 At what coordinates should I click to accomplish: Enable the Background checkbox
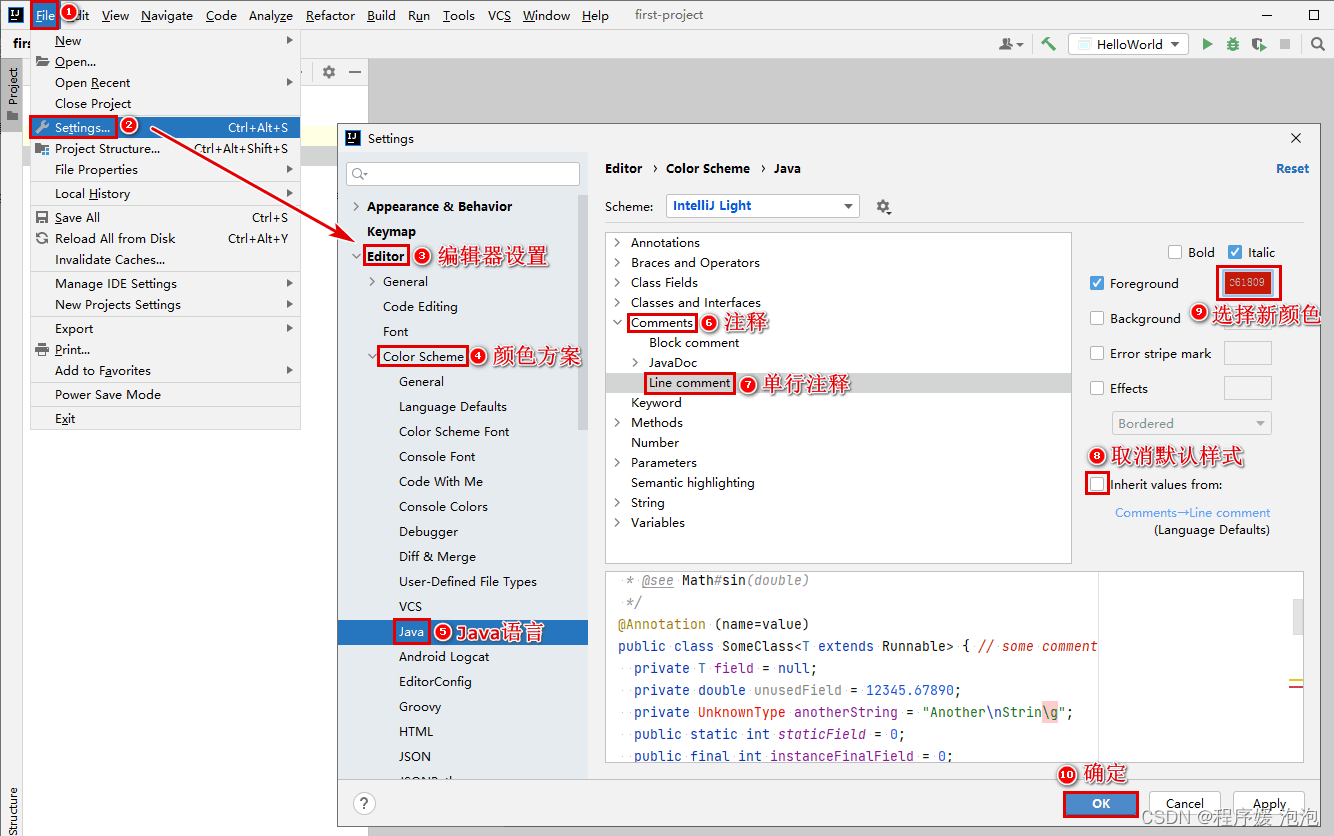tap(1098, 318)
